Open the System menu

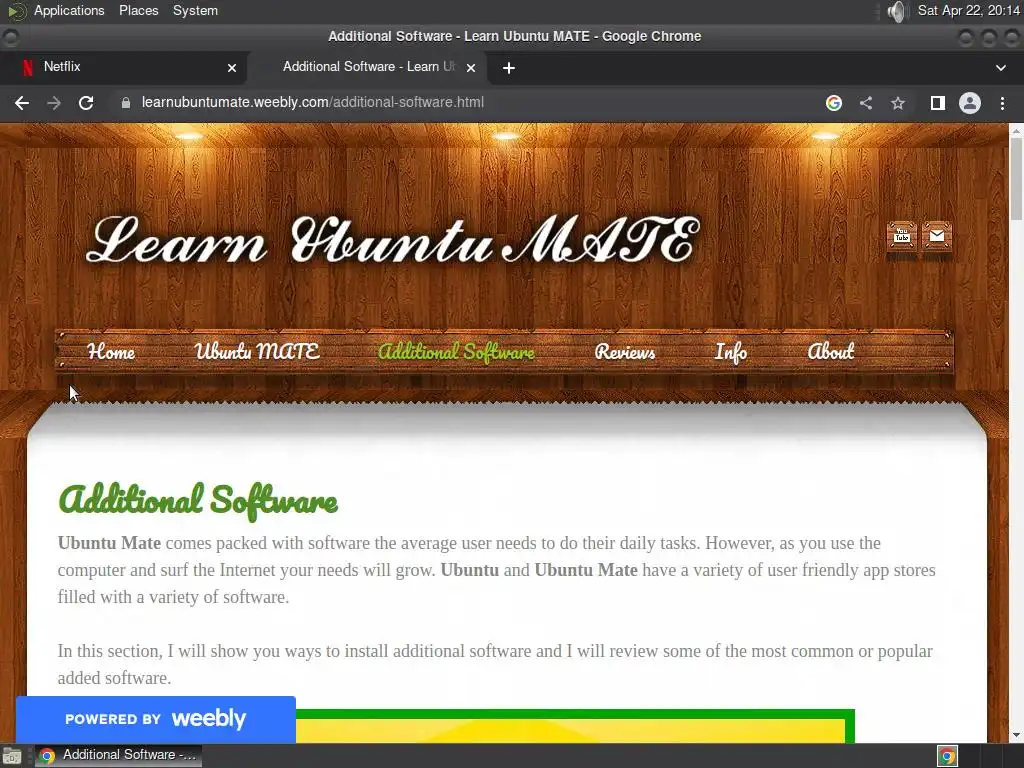click(x=195, y=10)
